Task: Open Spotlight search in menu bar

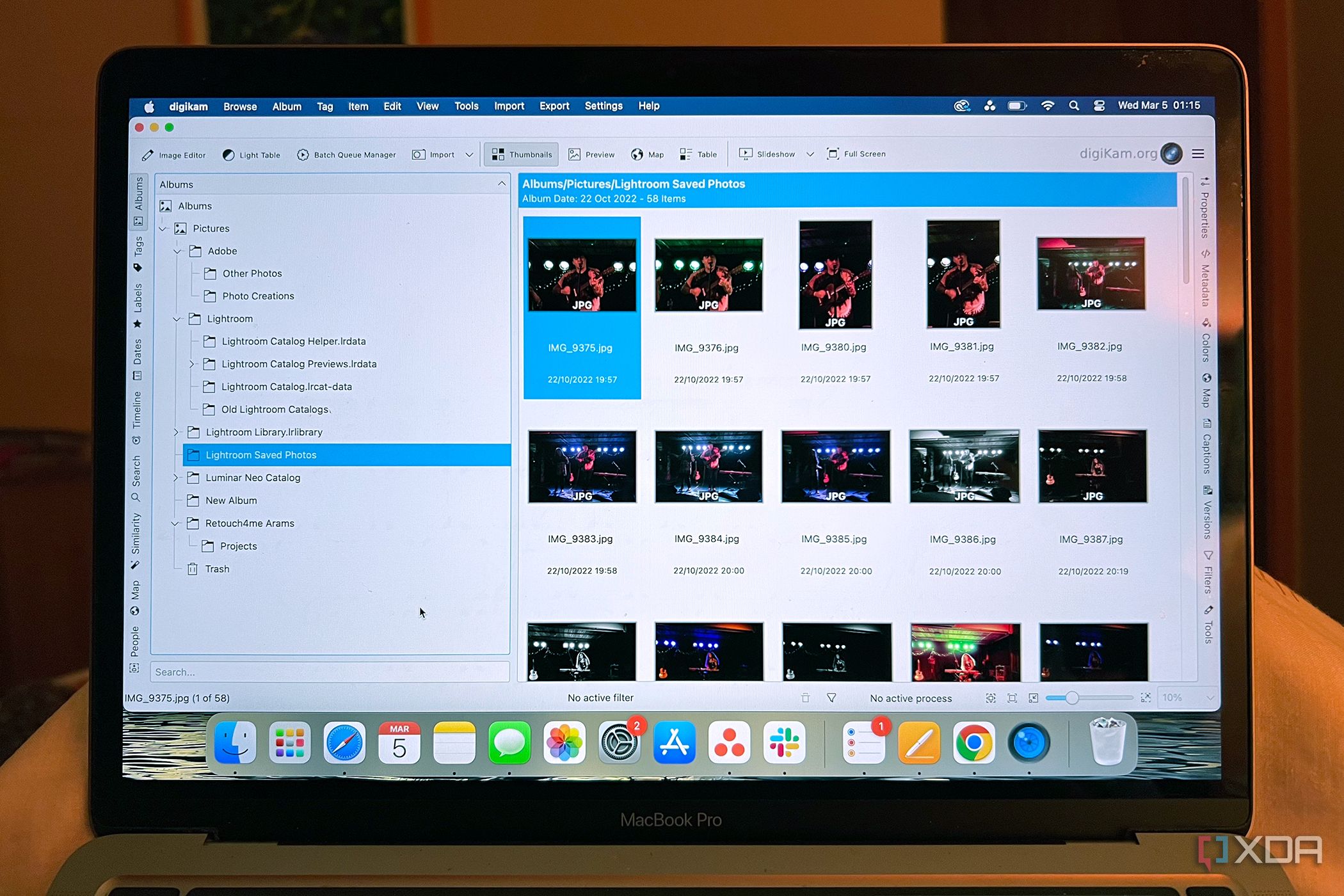Action: [x=1074, y=106]
